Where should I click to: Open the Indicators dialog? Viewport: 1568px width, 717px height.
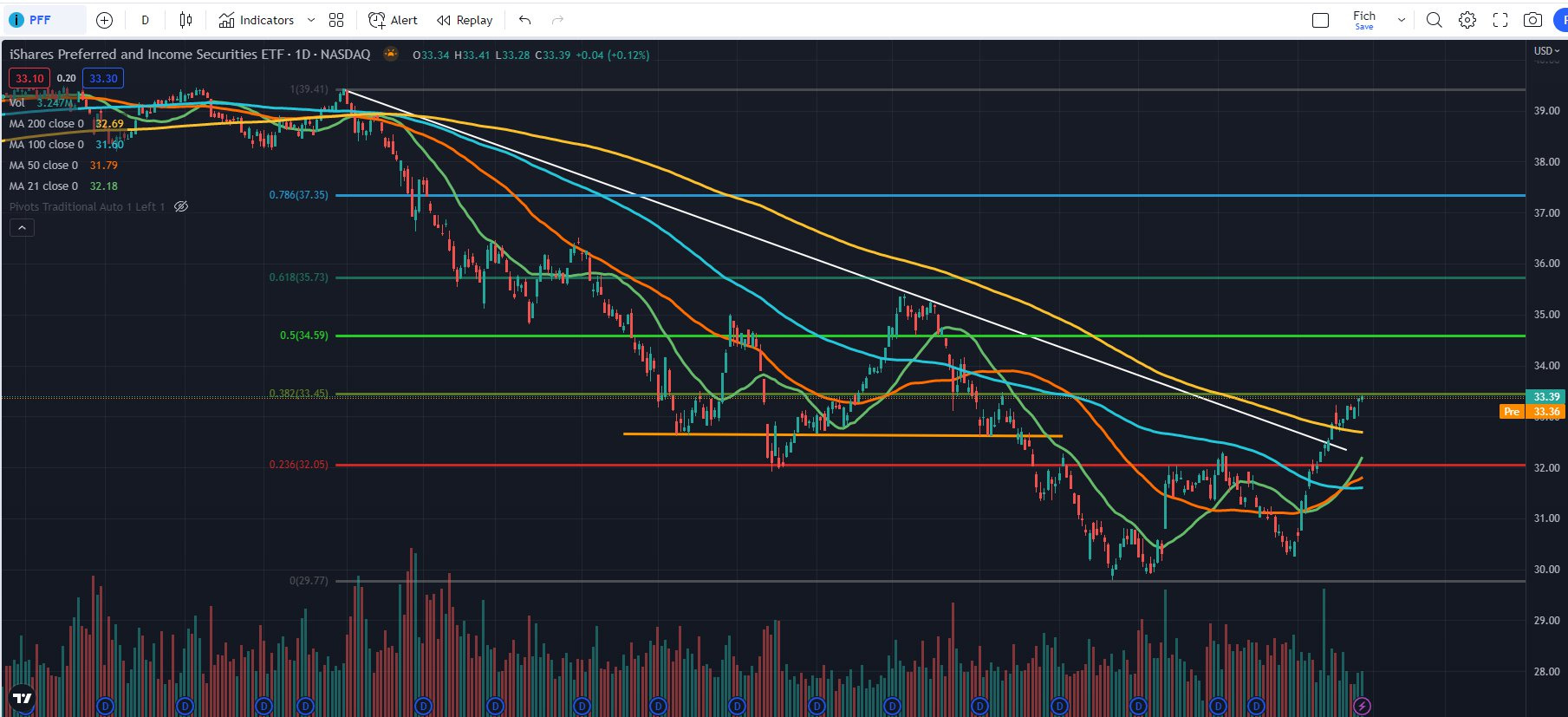(257, 20)
